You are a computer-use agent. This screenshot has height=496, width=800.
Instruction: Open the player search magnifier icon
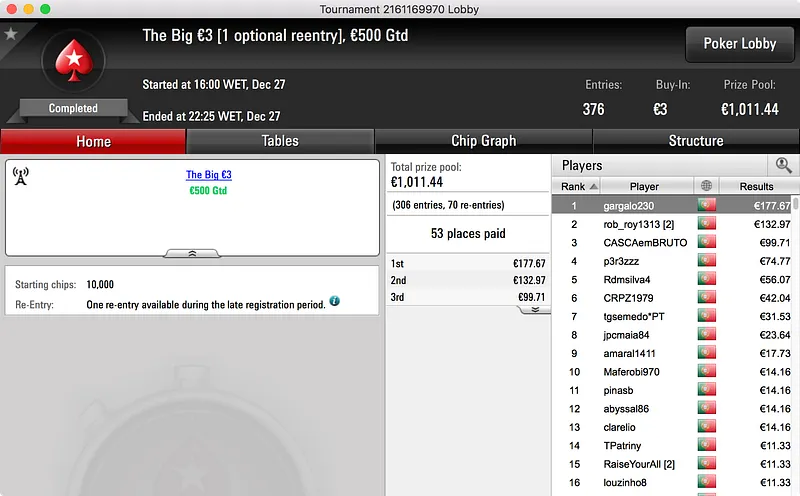point(783,165)
